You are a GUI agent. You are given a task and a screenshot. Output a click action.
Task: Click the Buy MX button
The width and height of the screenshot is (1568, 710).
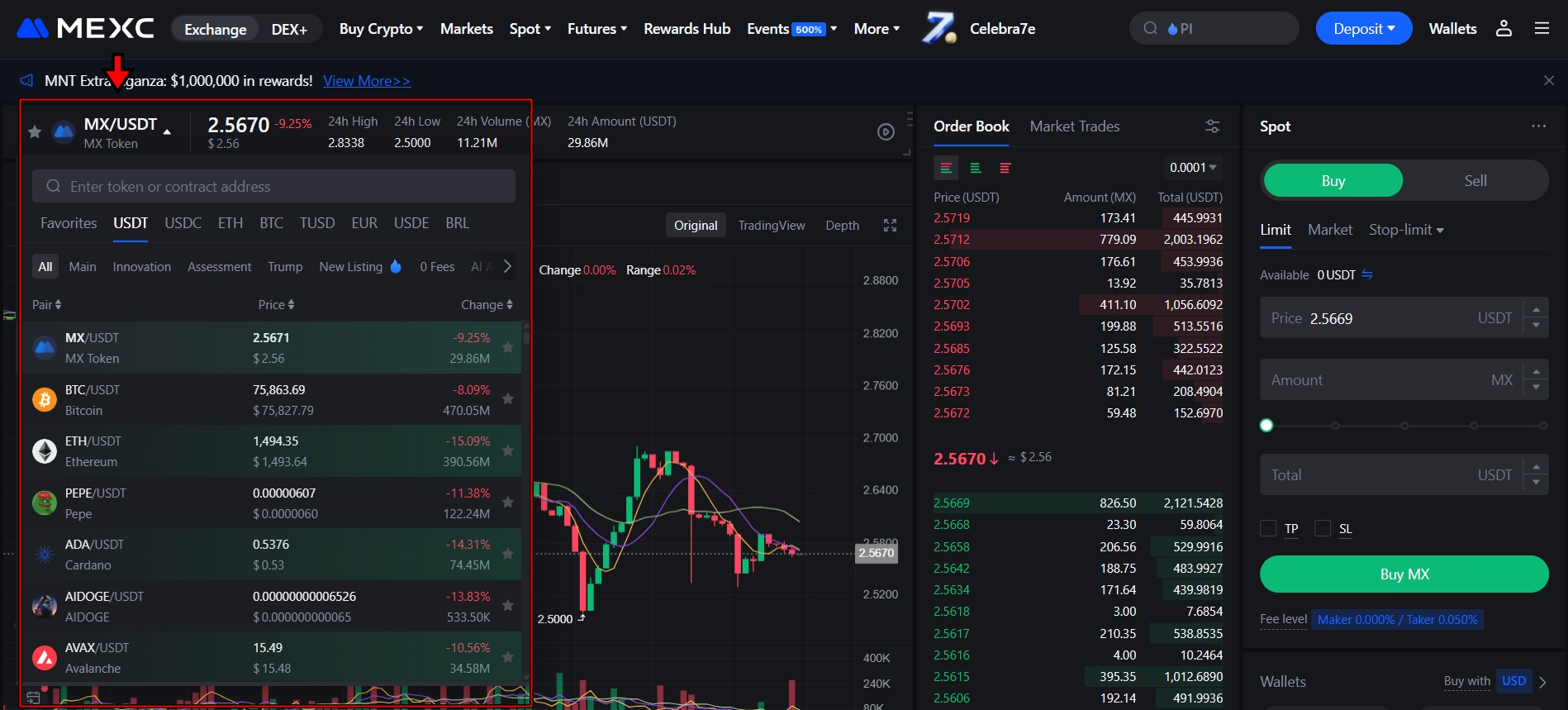pos(1404,574)
